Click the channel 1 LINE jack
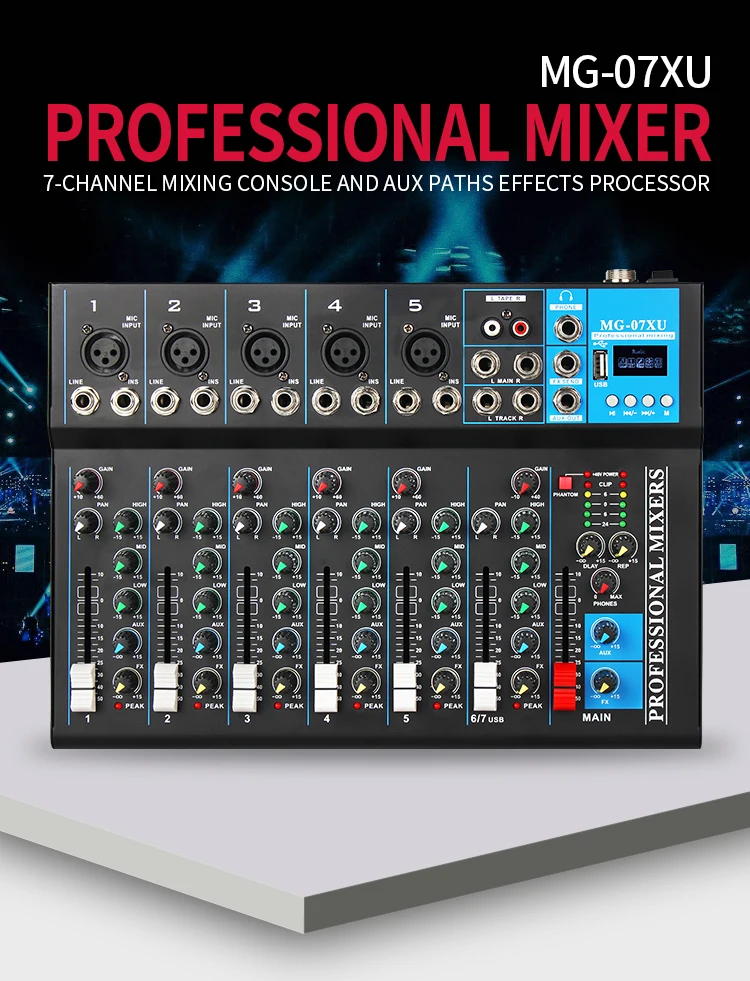 coord(85,402)
